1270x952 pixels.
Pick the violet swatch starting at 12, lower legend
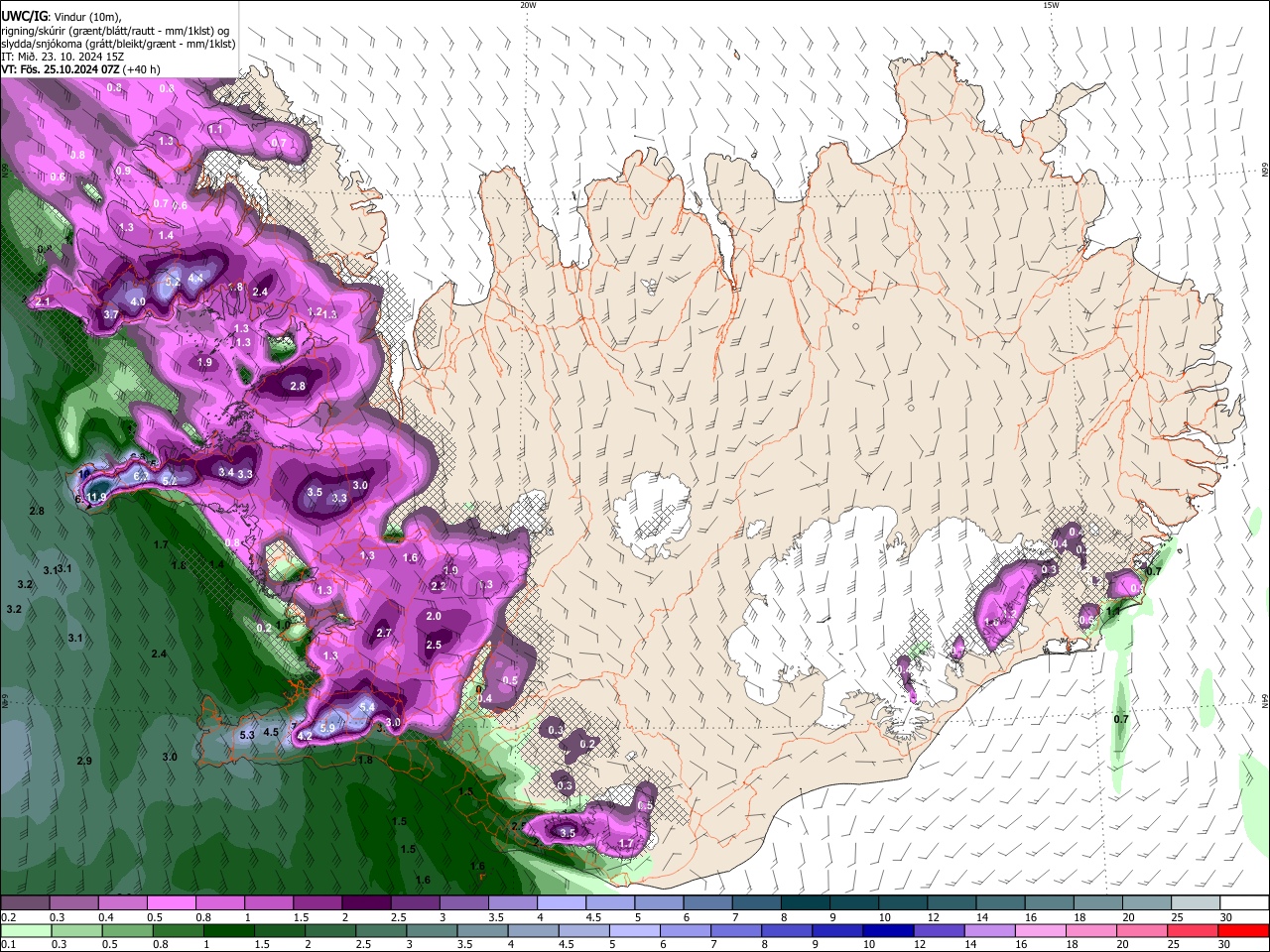939,930
